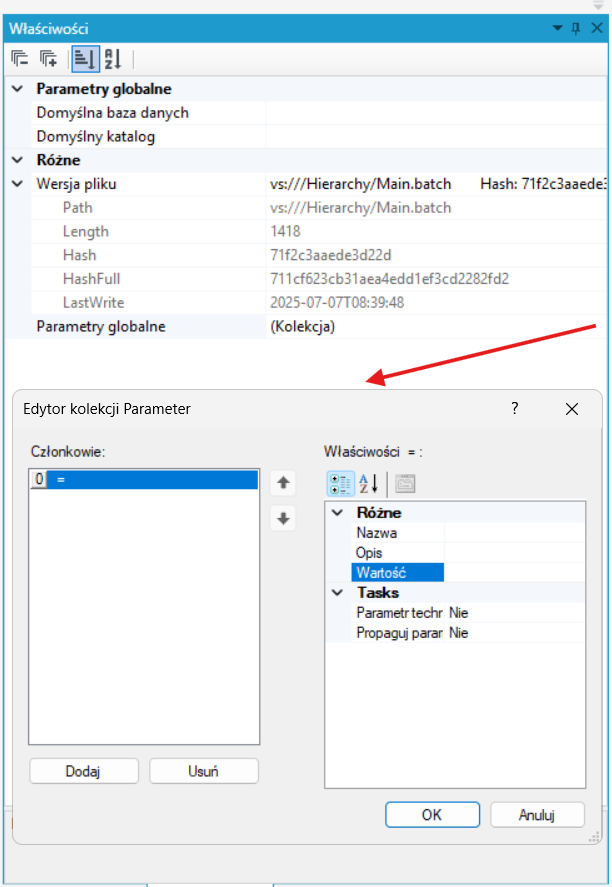Select the Hash value 71f2c3aaede3d22d

coord(331,255)
